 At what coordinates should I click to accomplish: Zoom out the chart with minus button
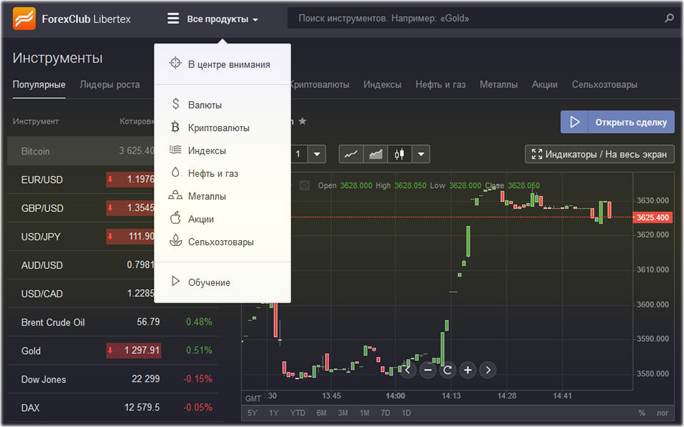427,369
